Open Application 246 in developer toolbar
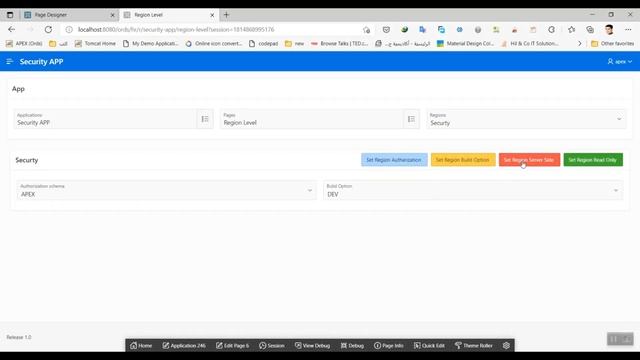 coord(184,345)
